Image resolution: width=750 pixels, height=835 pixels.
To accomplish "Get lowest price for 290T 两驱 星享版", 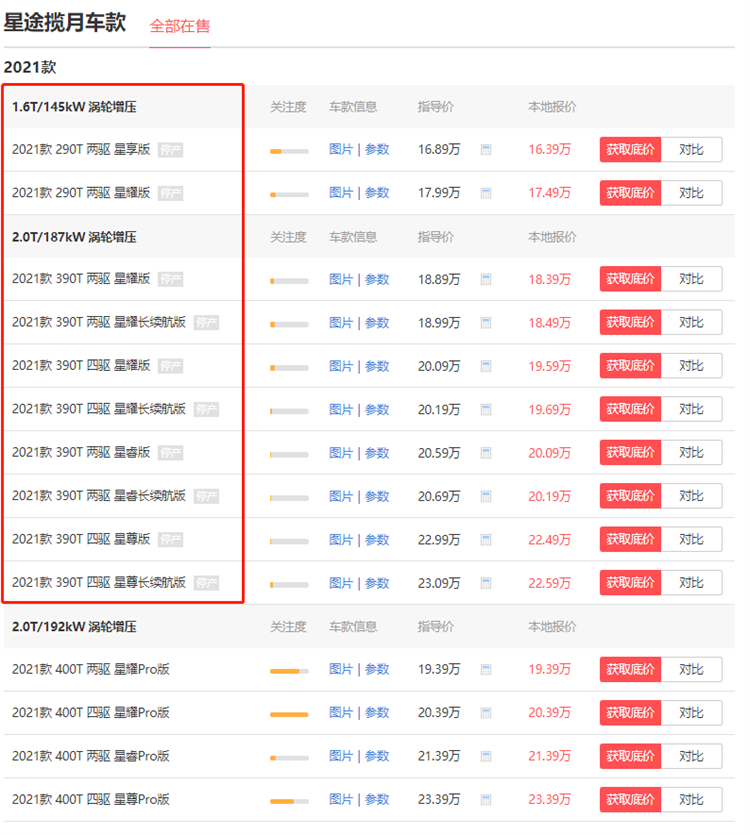I will 630,150.
